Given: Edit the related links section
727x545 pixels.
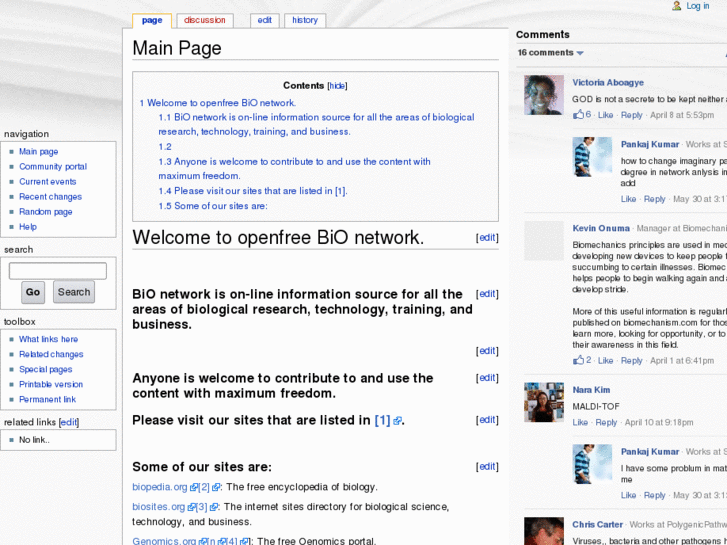Looking at the screenshot, I should click(x=69, y=422).
